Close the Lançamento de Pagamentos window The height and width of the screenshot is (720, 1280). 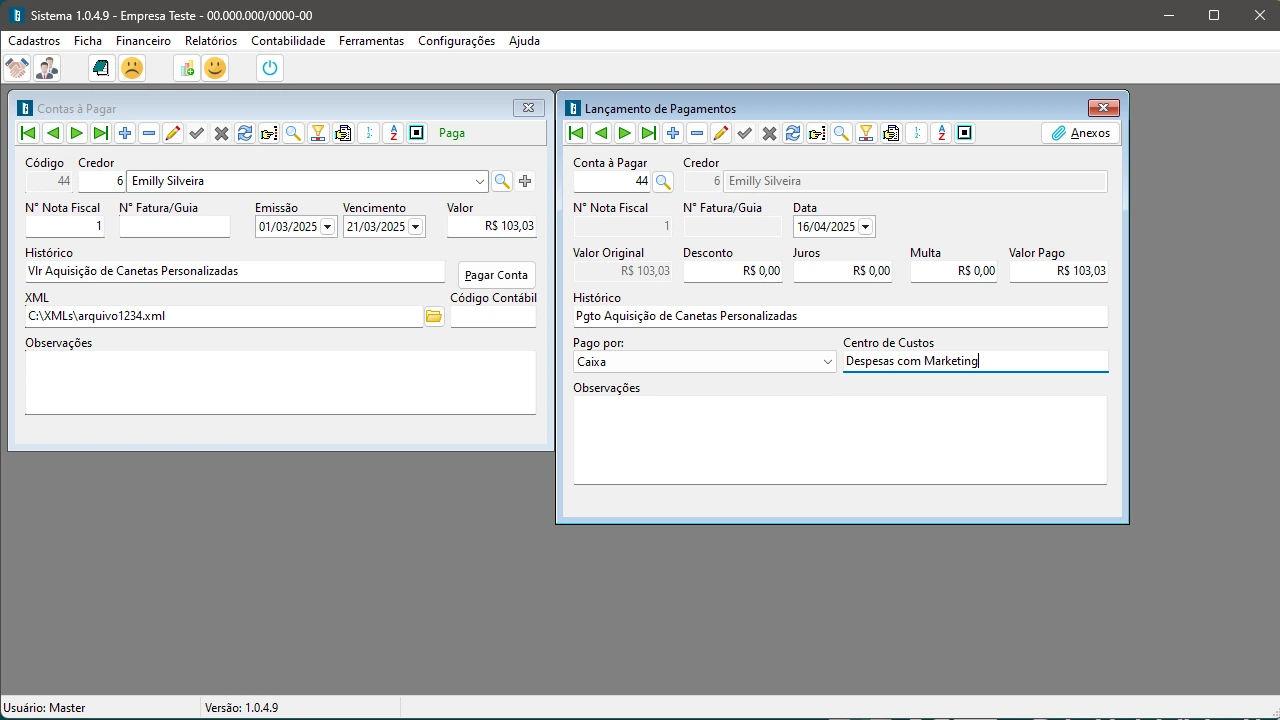pos(1103,108)
